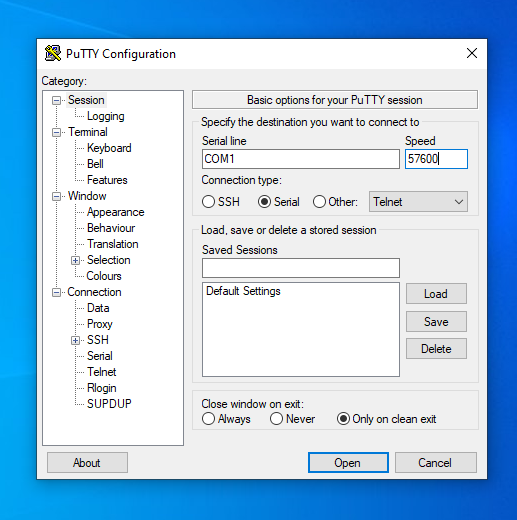Open the Data settings category
This screenshot has height=520, width=517.
(98, 308)
